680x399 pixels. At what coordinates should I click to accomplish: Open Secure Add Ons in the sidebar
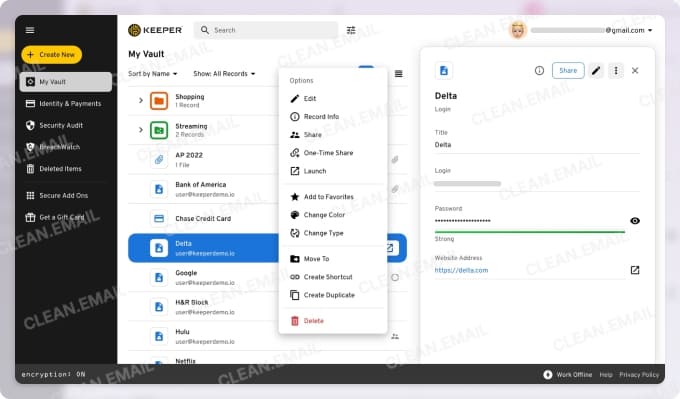65,196
